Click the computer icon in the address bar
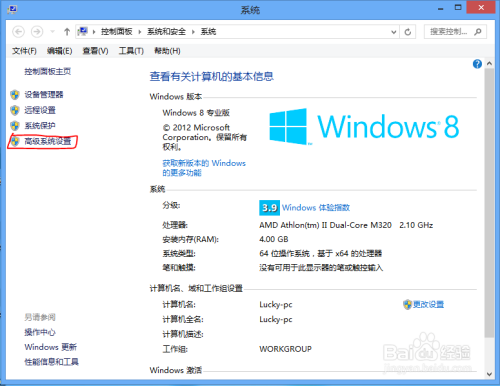The width and height of the screenshot is (500, 386). tap(82, 32)
